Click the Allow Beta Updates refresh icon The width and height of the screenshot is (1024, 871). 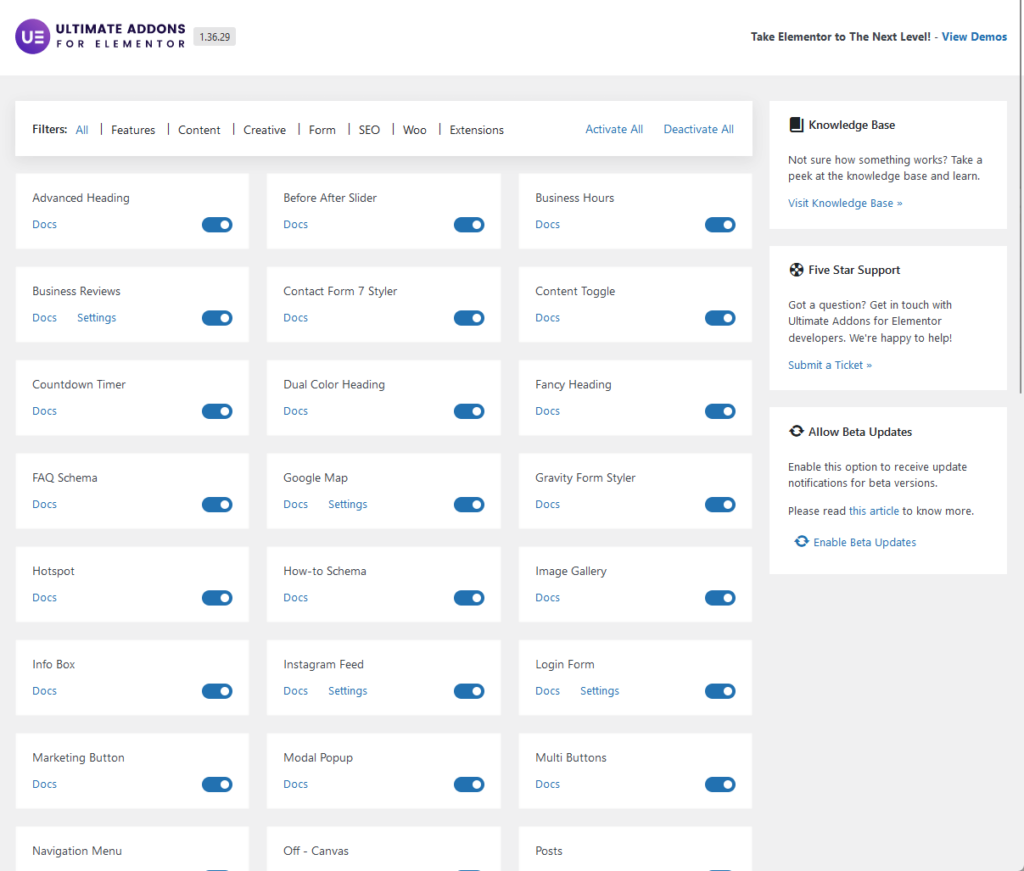tap(796, 432)
